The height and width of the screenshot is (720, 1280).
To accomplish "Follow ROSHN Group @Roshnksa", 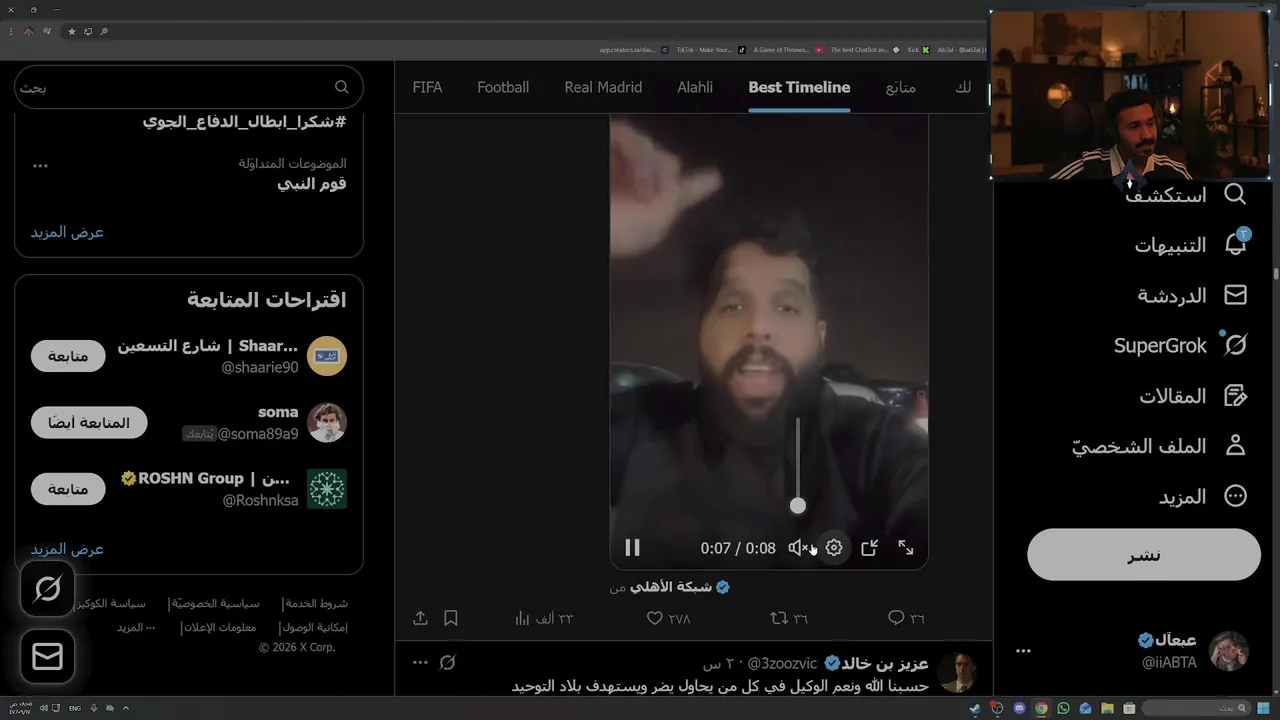I will pyautogui.click(x=68, y=489).
